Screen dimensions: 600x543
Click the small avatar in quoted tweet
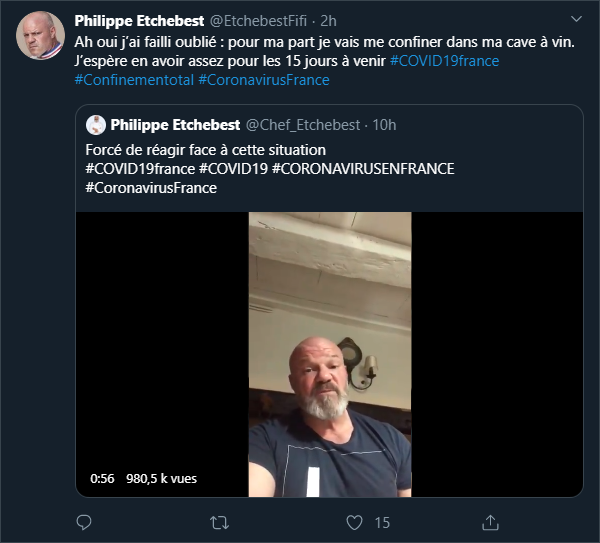pyautogui.click(x=96, y=125)
